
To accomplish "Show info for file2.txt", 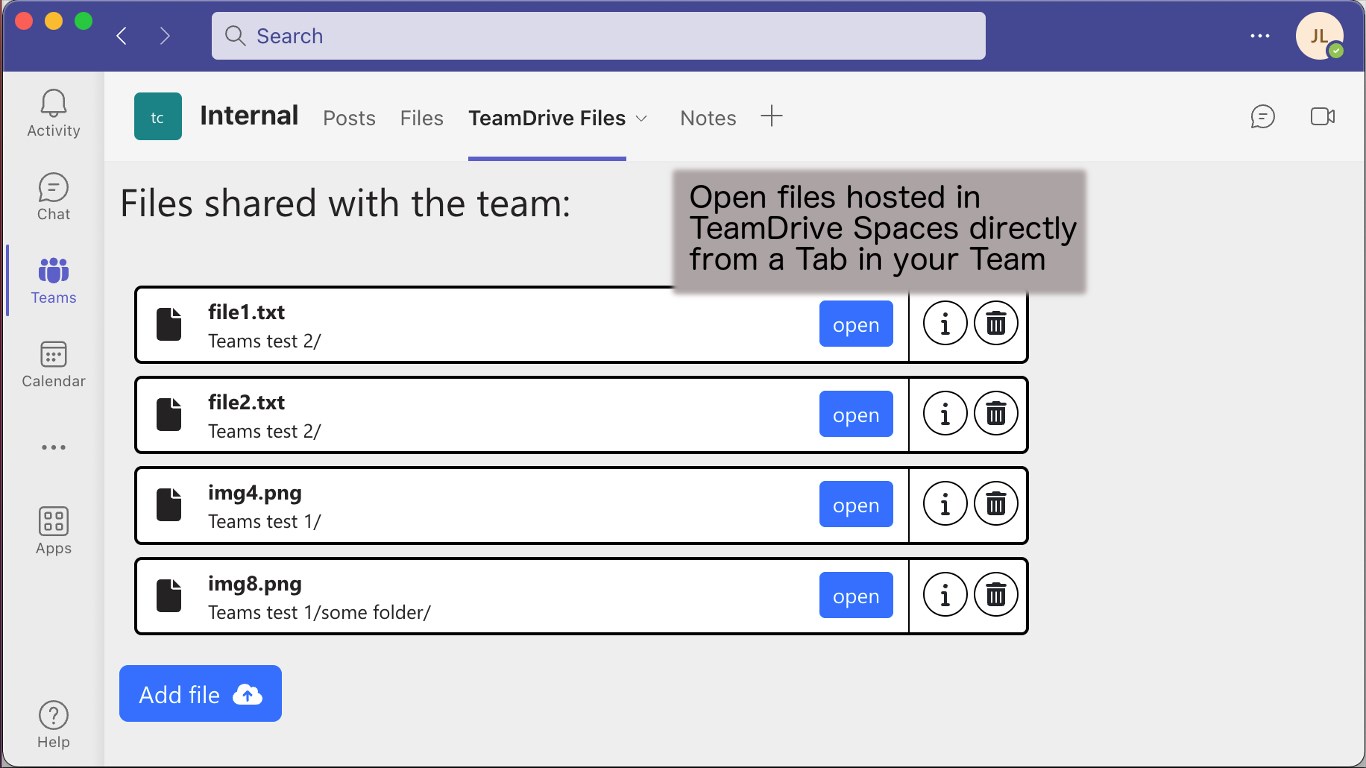I will (945, 413).
